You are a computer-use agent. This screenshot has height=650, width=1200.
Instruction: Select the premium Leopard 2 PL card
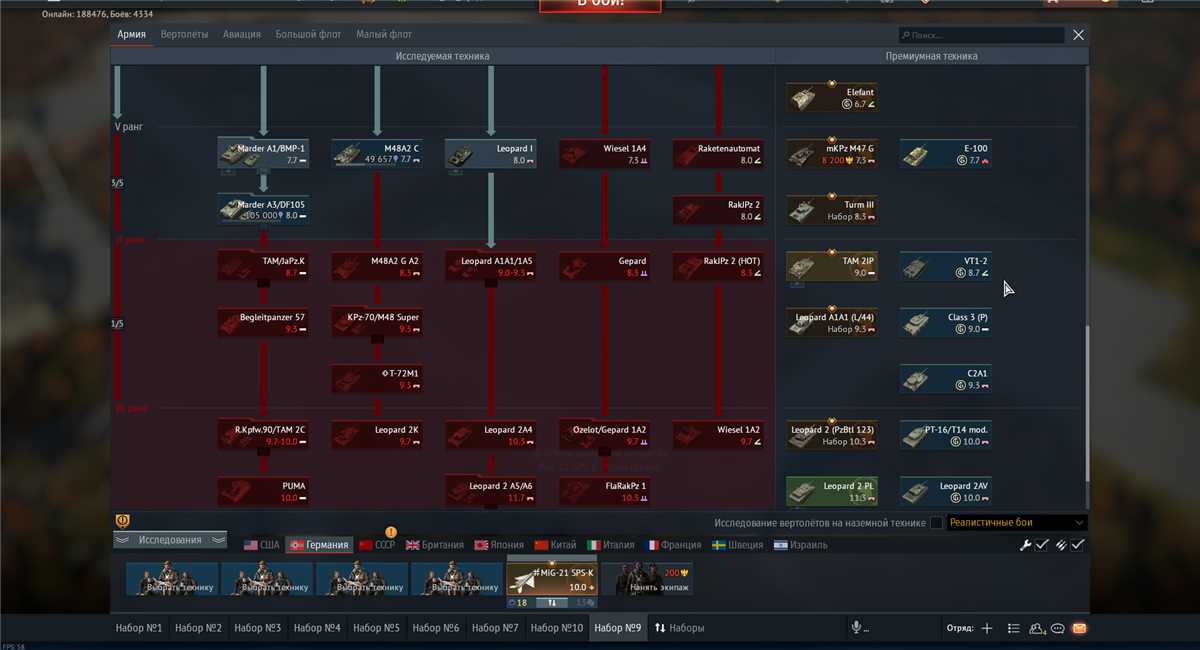pos(832,490)
